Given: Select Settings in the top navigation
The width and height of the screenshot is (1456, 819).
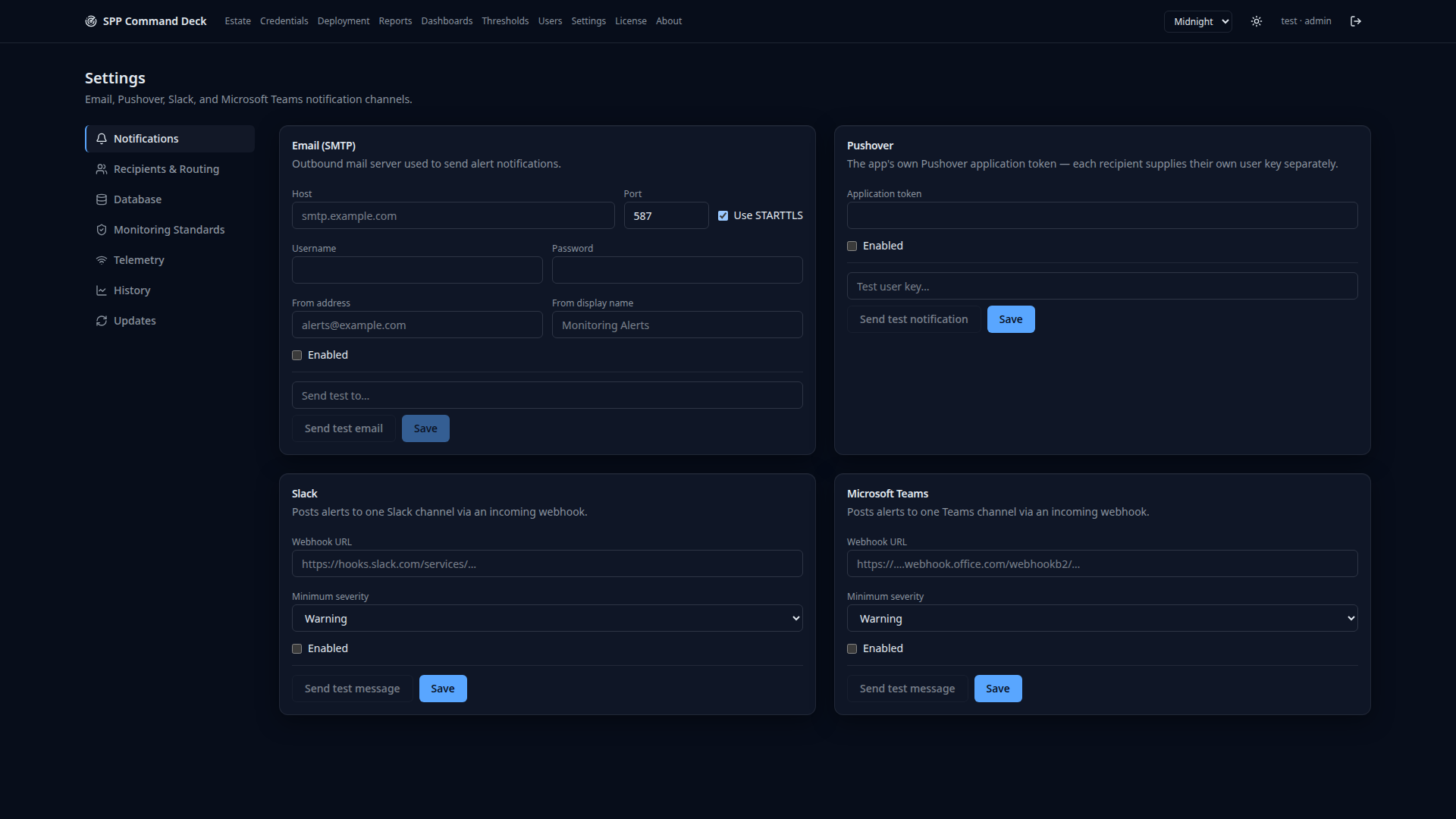Looking at the screenshot, I should [x=588, y=21].
